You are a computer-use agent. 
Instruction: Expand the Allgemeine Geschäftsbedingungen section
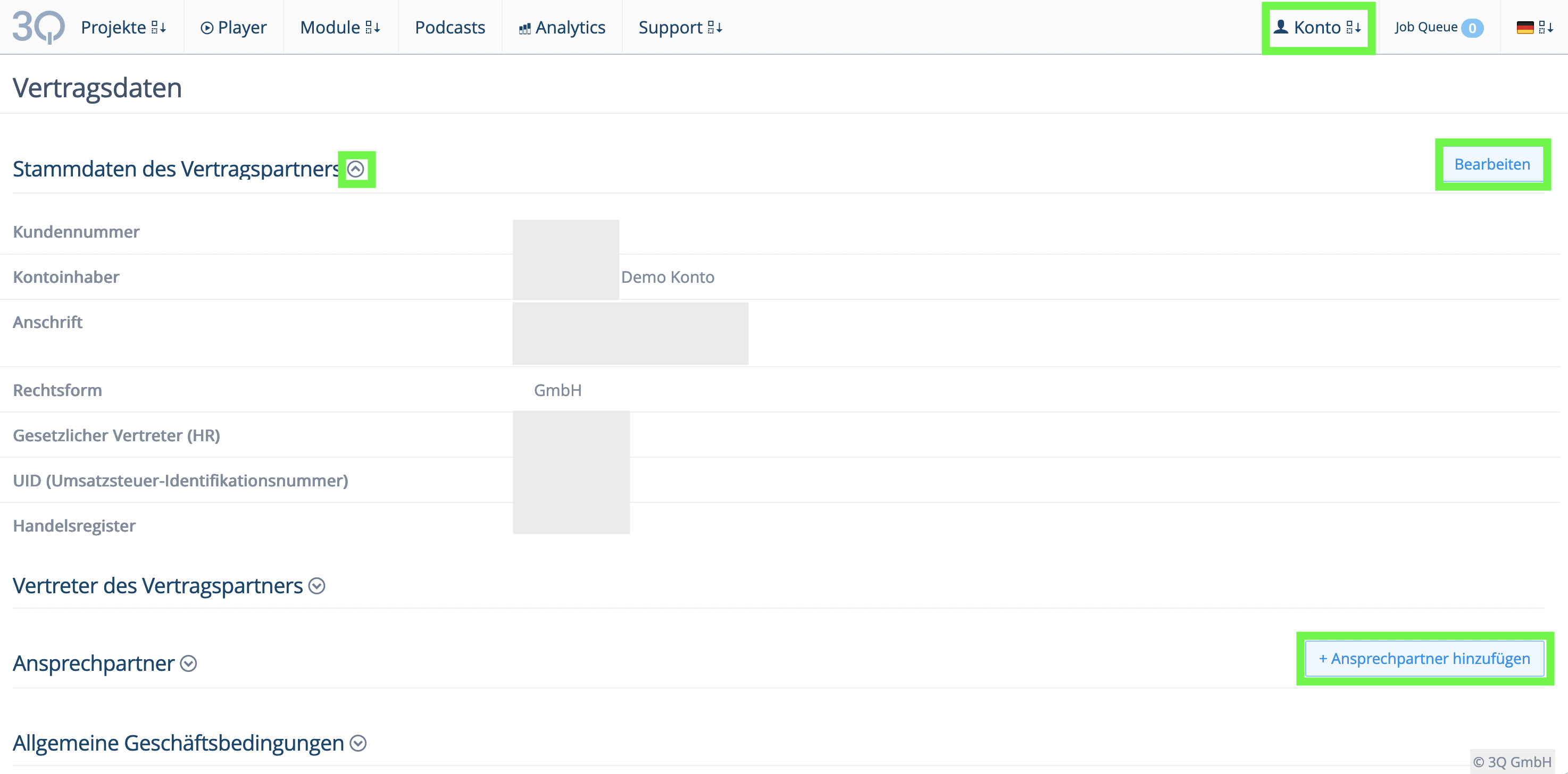point(358,743)
